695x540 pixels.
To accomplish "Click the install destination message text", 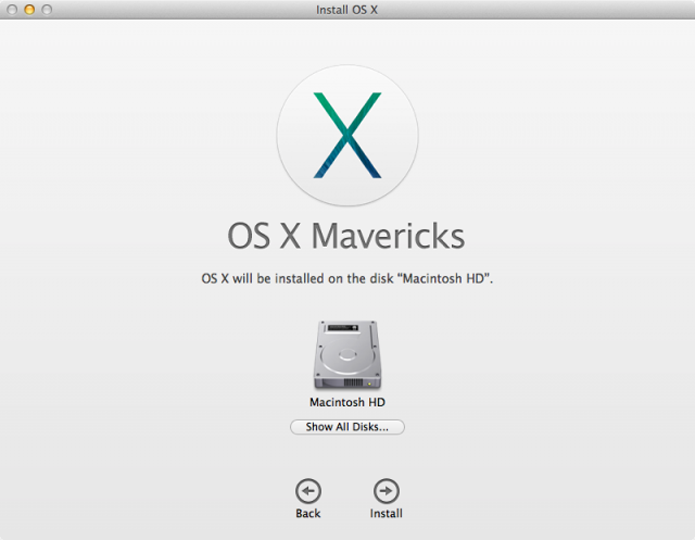I will point(347,278).
